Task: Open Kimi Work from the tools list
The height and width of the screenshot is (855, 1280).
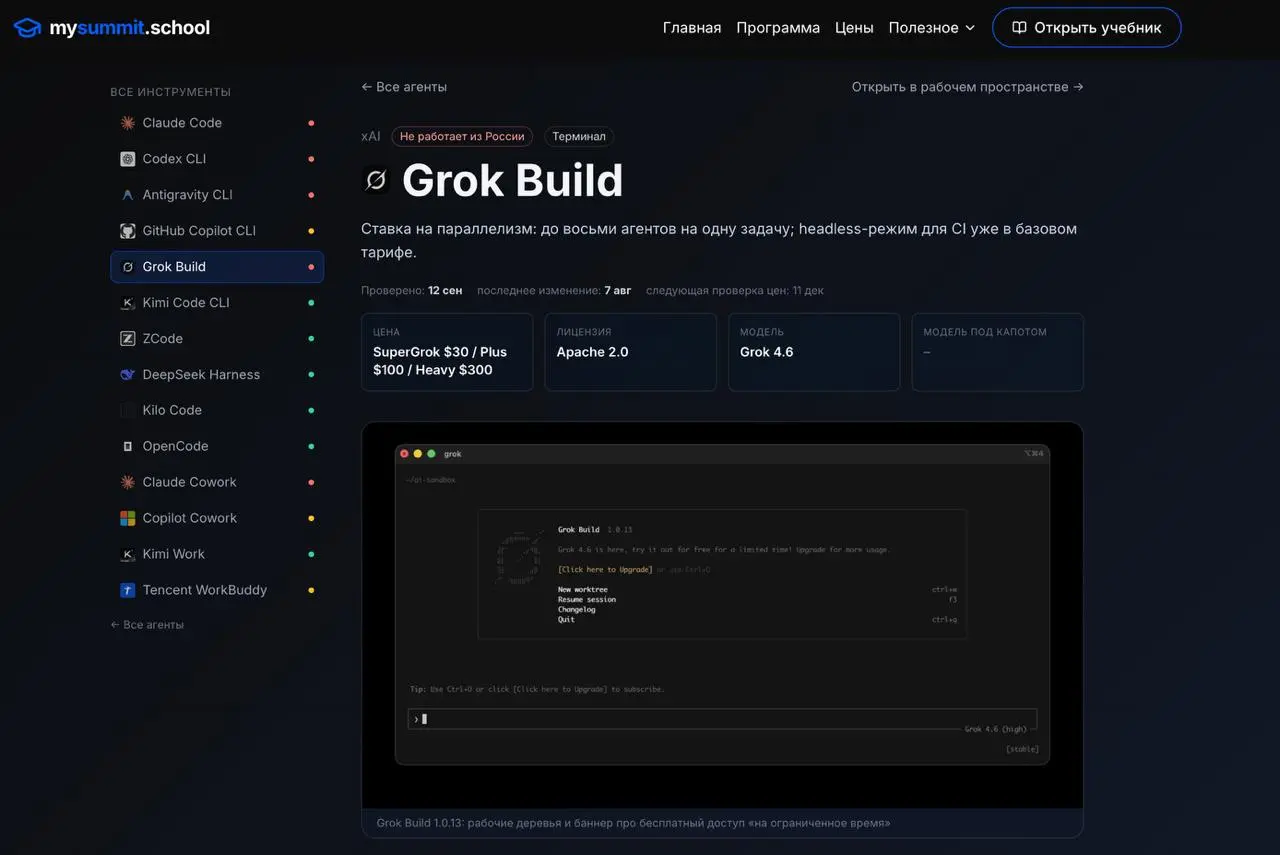Action: click(x=217, y=554)
